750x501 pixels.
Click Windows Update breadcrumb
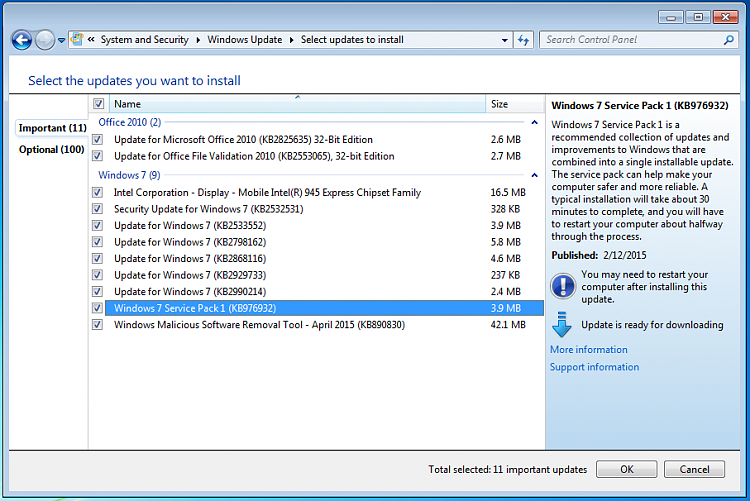(244, 40)
